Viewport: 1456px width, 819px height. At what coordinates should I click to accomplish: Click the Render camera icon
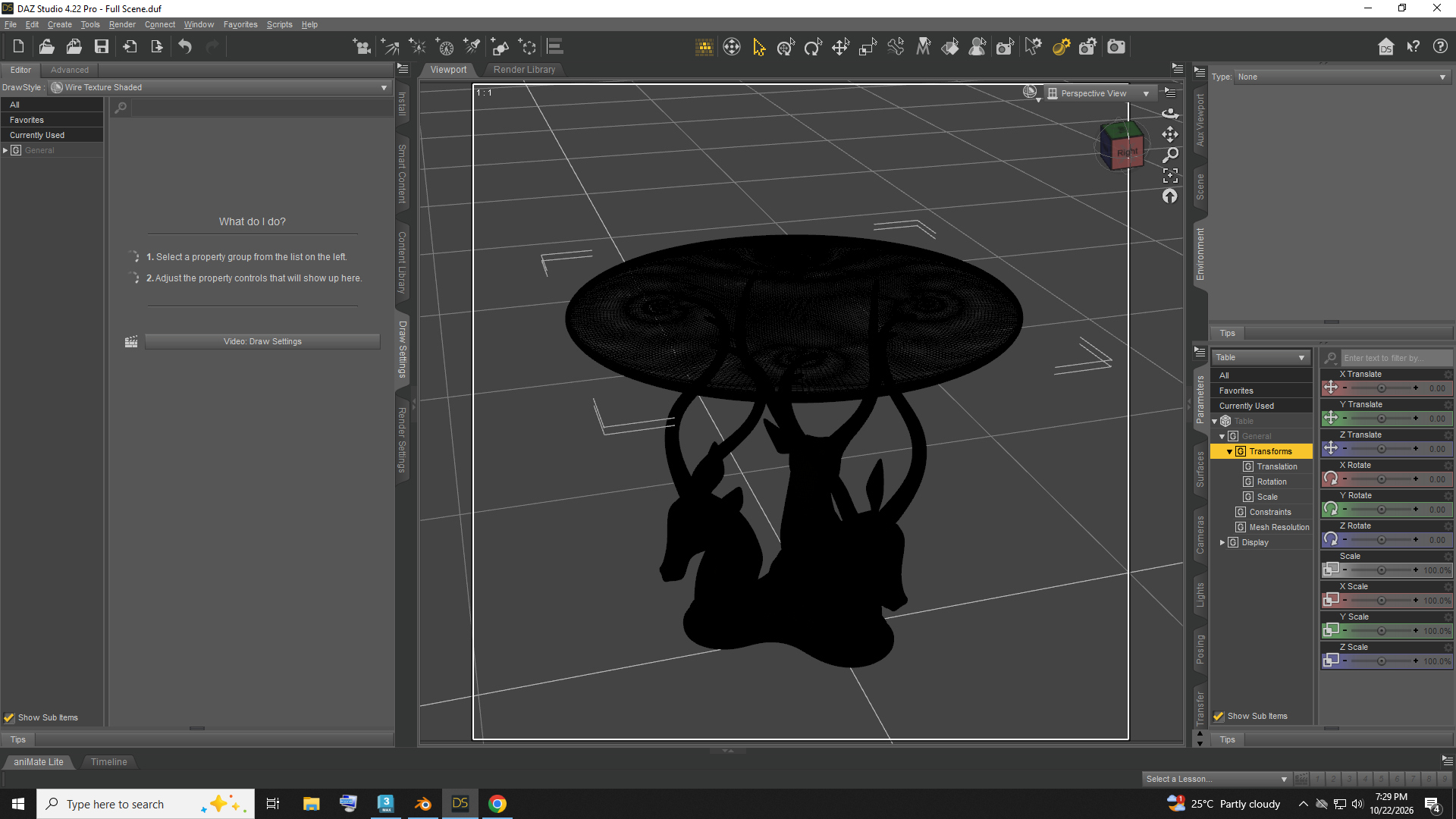(x=1116, y=47)
